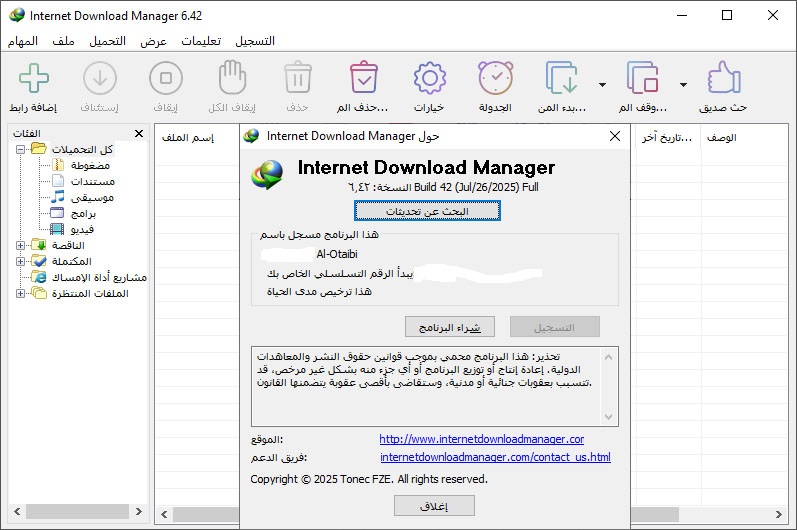The height and width of the screenshot is (530, 797).
Task: Click إسم الملف column header
Action: tap(188, 138)
